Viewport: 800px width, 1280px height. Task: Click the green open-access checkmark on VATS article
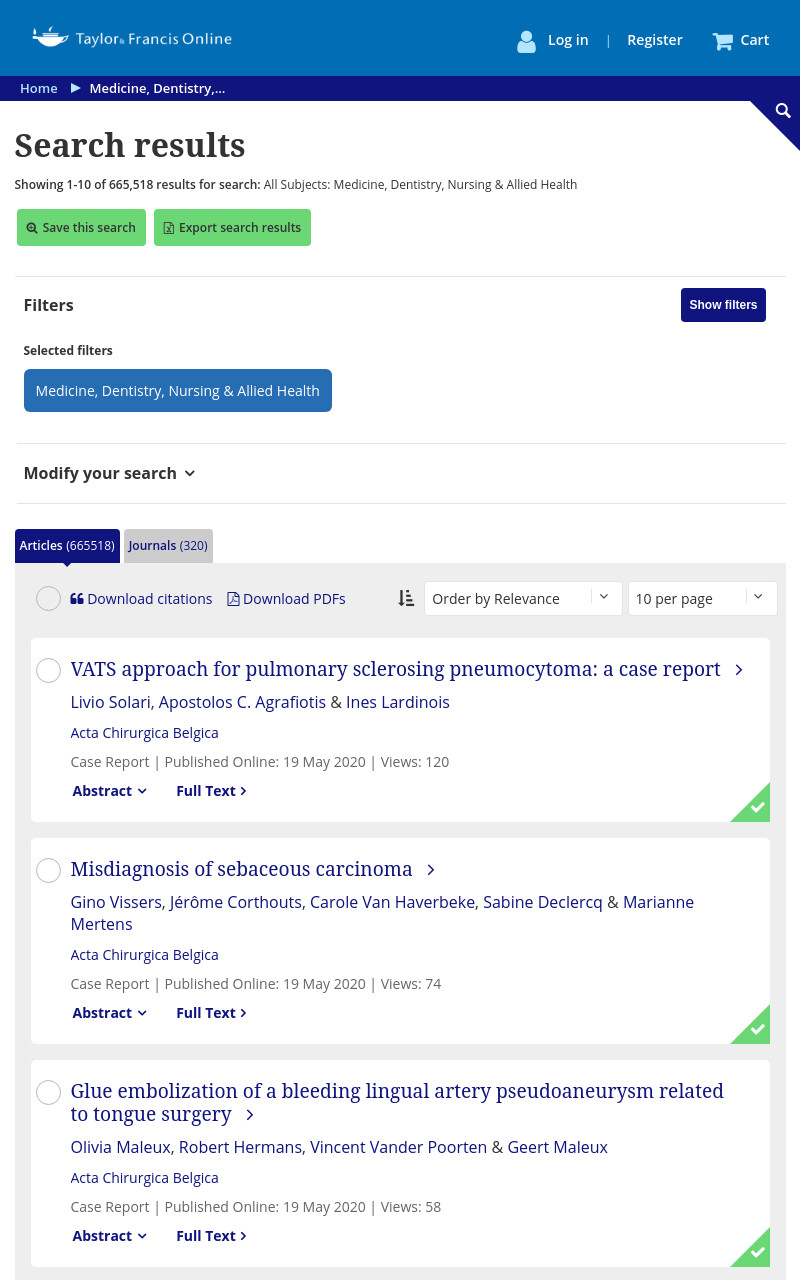coord(757,807)
